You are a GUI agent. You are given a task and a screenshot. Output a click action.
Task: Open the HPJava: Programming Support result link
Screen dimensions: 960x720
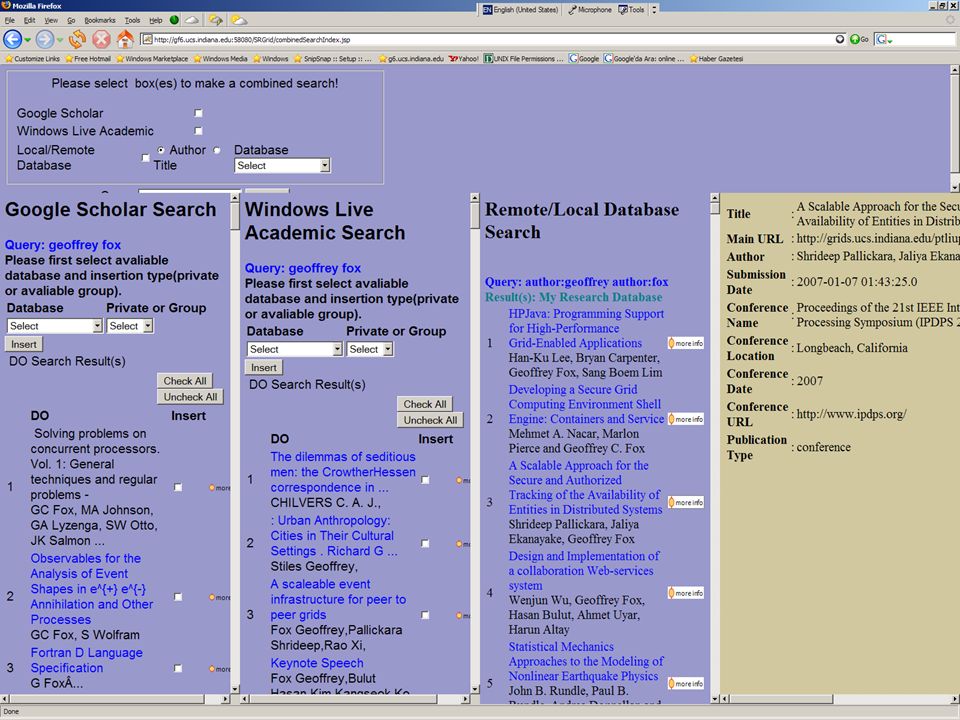[x=586, y=328]
